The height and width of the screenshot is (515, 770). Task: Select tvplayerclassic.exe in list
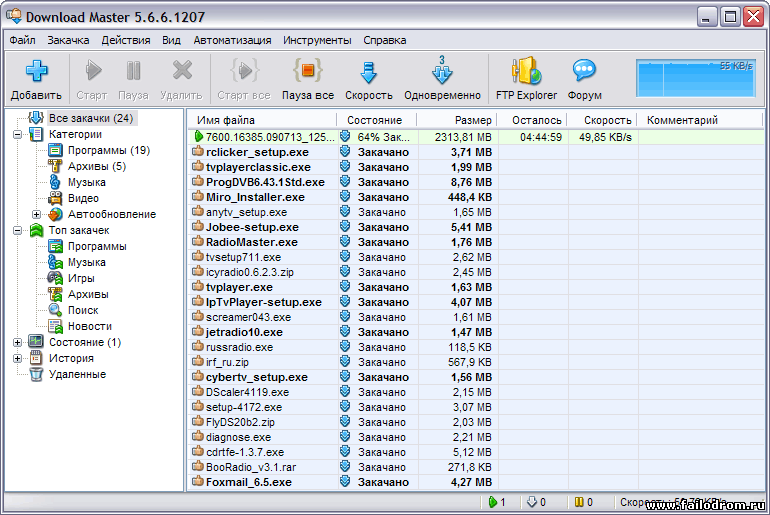click(x=476, y=167)
